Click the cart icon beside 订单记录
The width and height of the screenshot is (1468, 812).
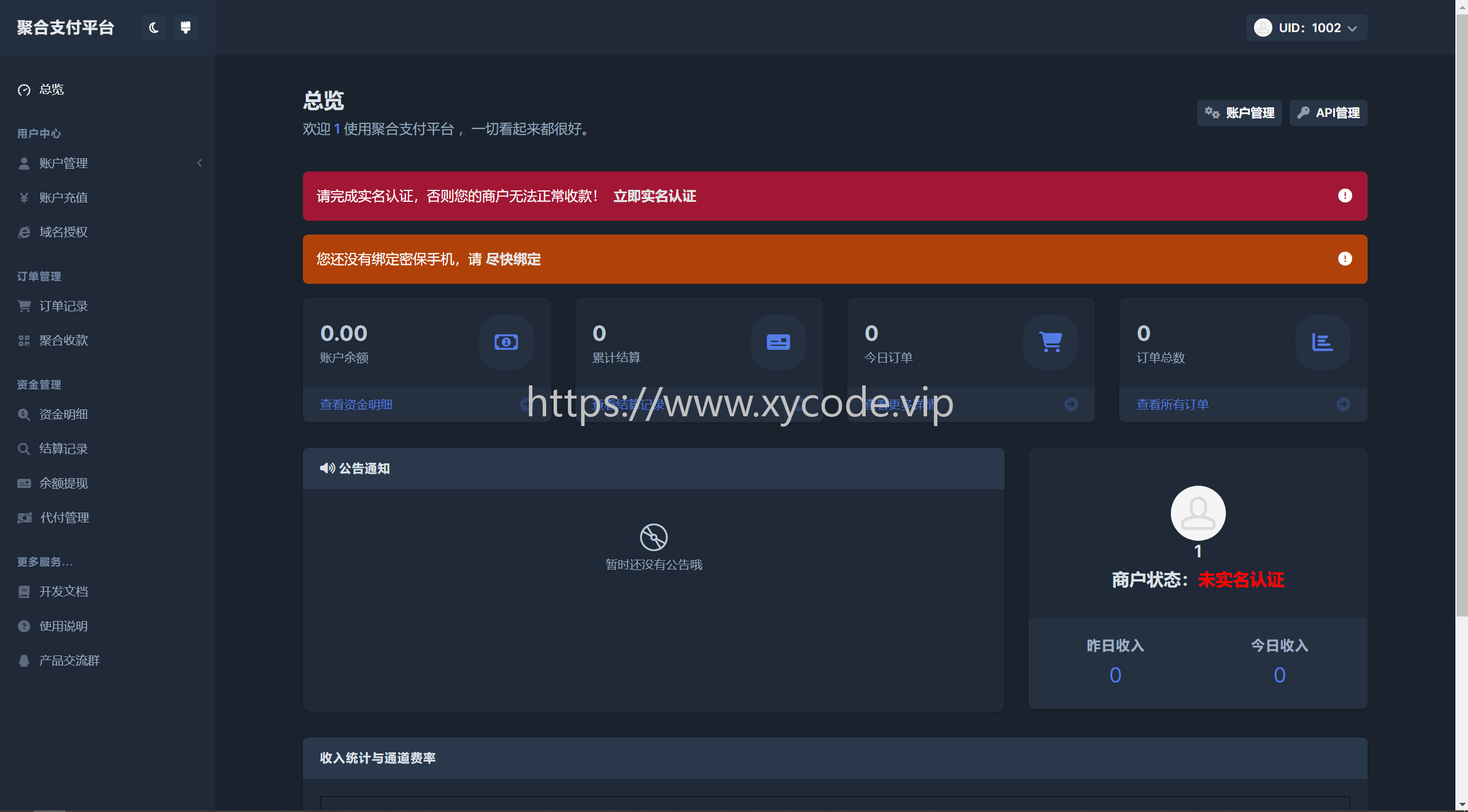click(24, 306)
